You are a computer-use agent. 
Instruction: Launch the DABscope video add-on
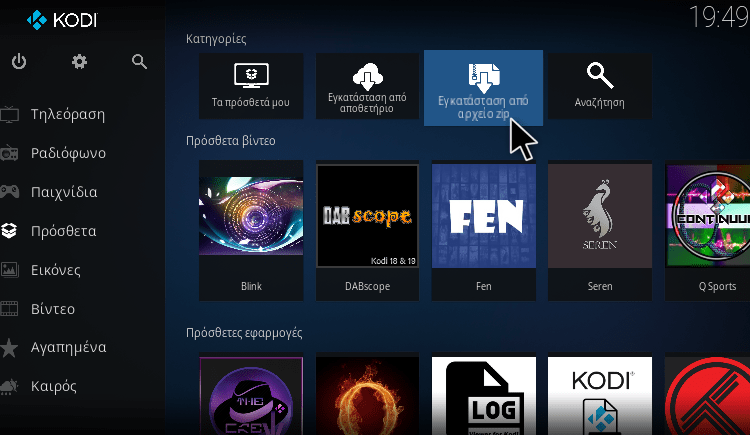367,231
